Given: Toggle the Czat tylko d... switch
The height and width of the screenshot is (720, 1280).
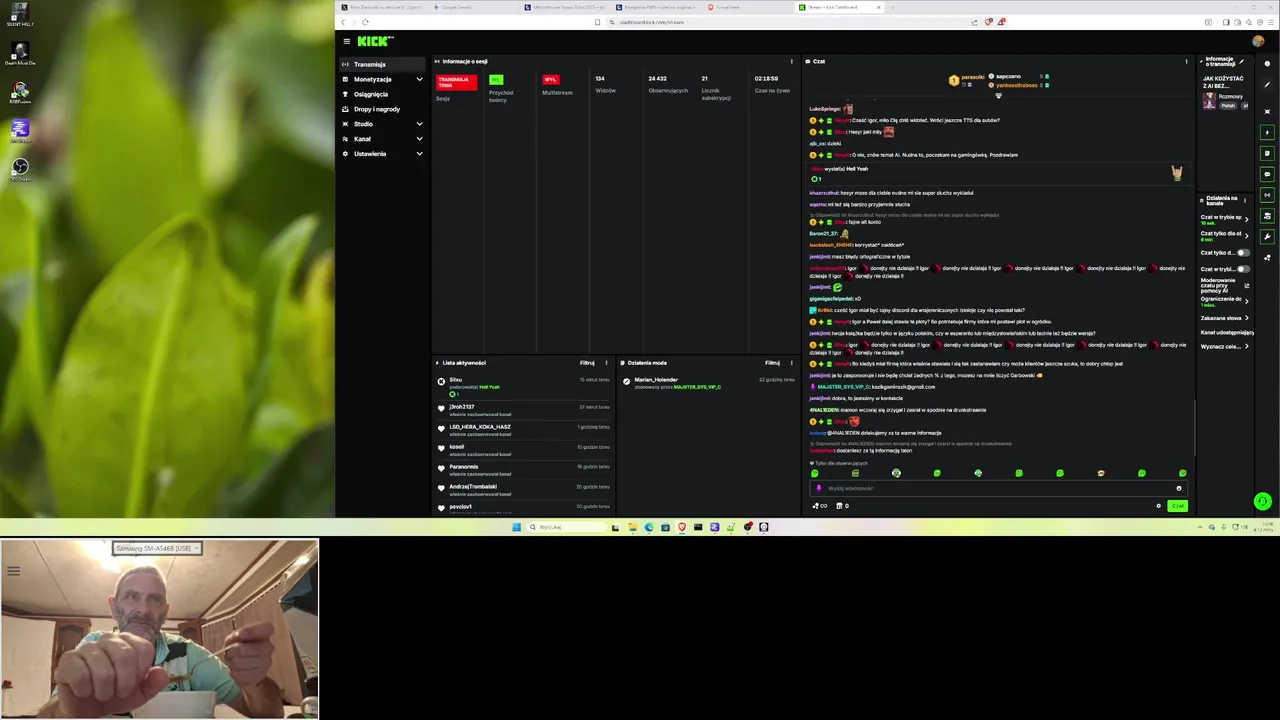Looking at the screenshot, I should pos(1243,253).
